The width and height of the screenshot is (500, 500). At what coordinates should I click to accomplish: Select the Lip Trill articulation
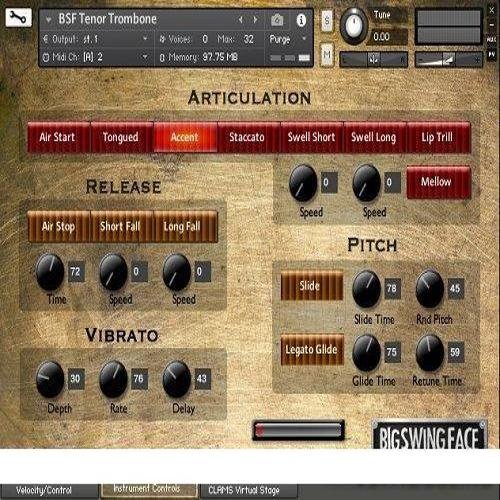pos(438,137)
